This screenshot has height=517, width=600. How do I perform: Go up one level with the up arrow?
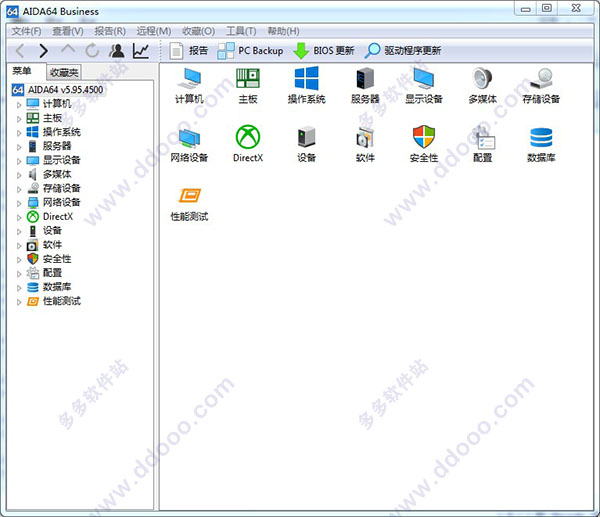pyautogui.click(x=68, y=50)
